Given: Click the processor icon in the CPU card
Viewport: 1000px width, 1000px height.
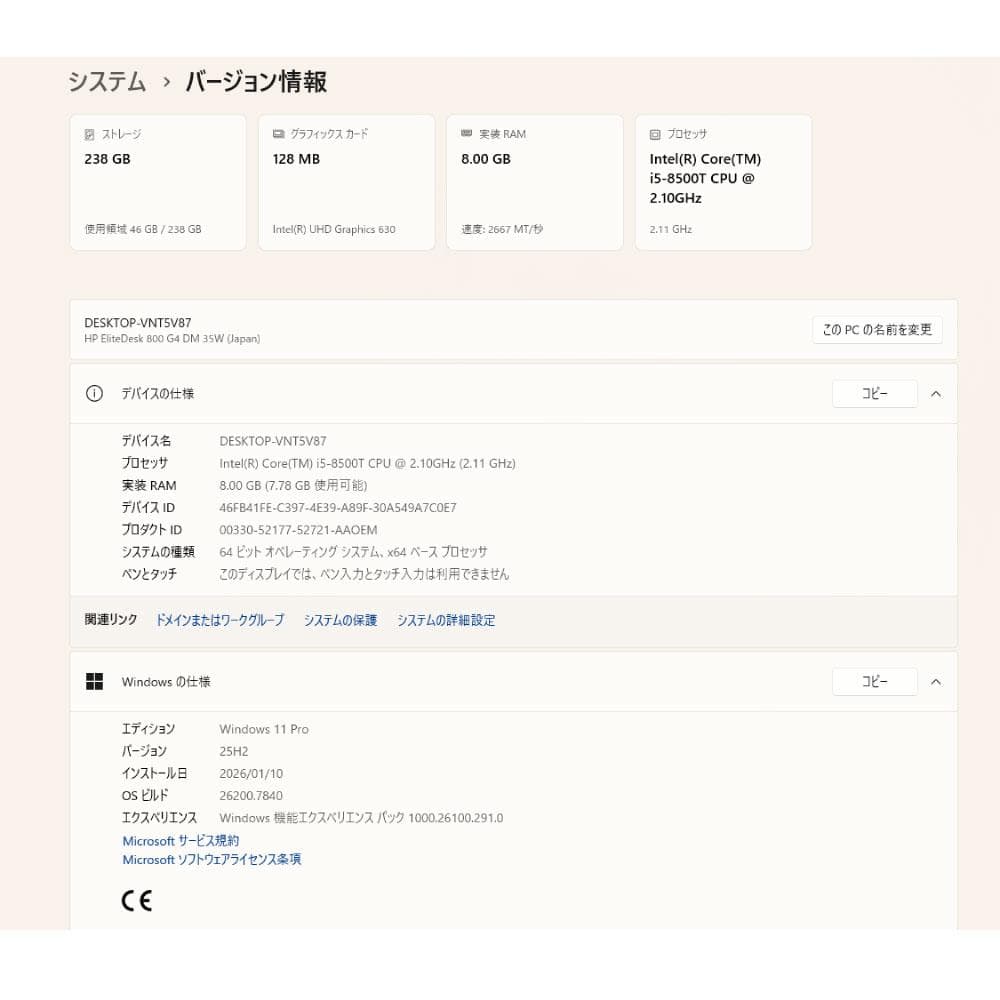Looking at the screenshot, I should point(655,135).
